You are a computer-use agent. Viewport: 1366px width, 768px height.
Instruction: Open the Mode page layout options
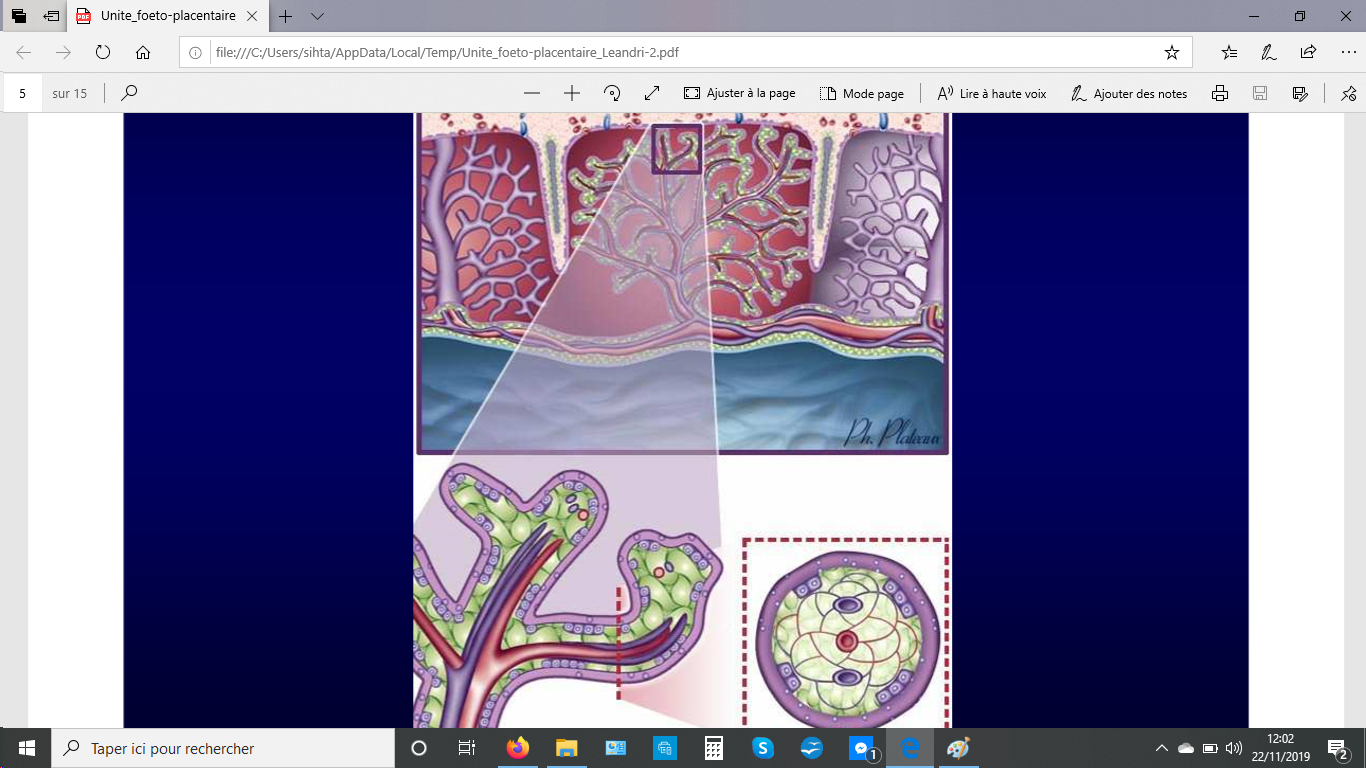[x=862, y=93]
